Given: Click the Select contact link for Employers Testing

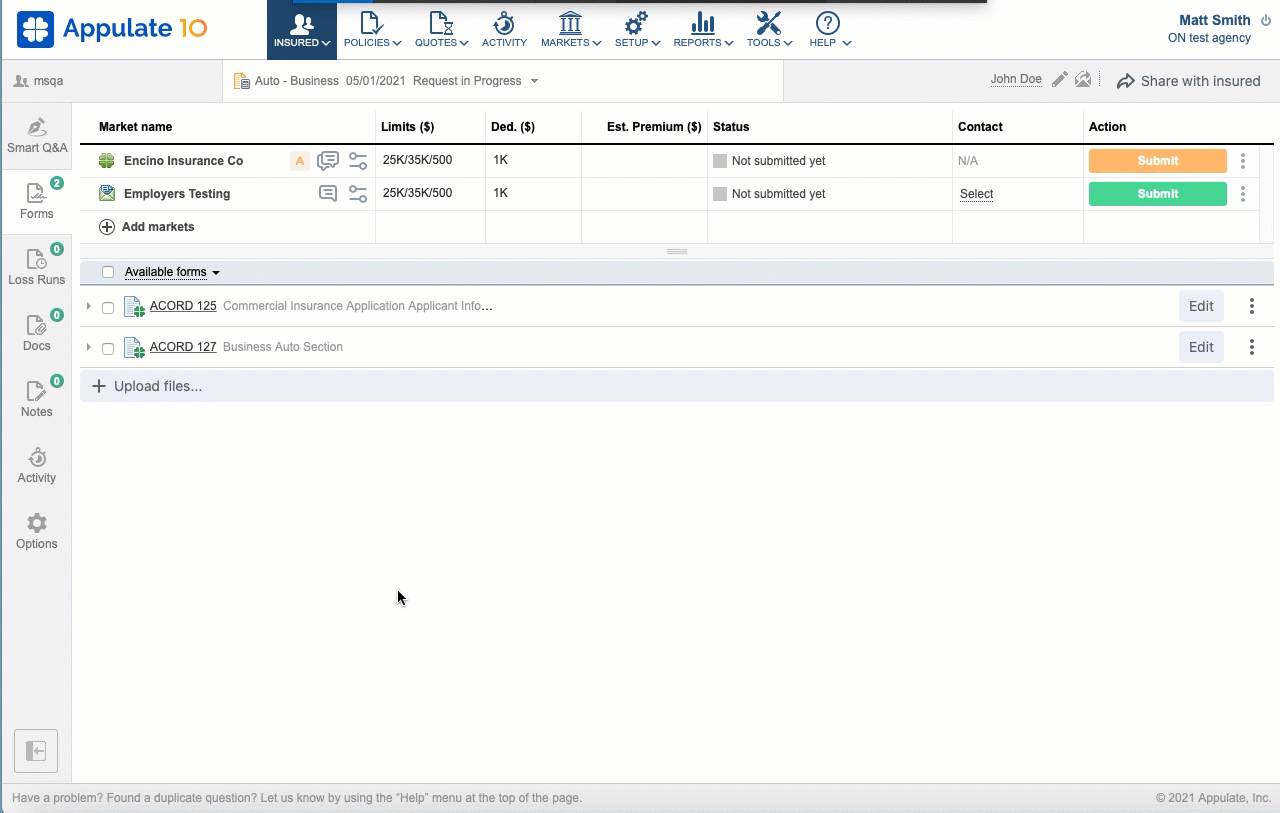Looking at the screenshot, I should [977, 194].
